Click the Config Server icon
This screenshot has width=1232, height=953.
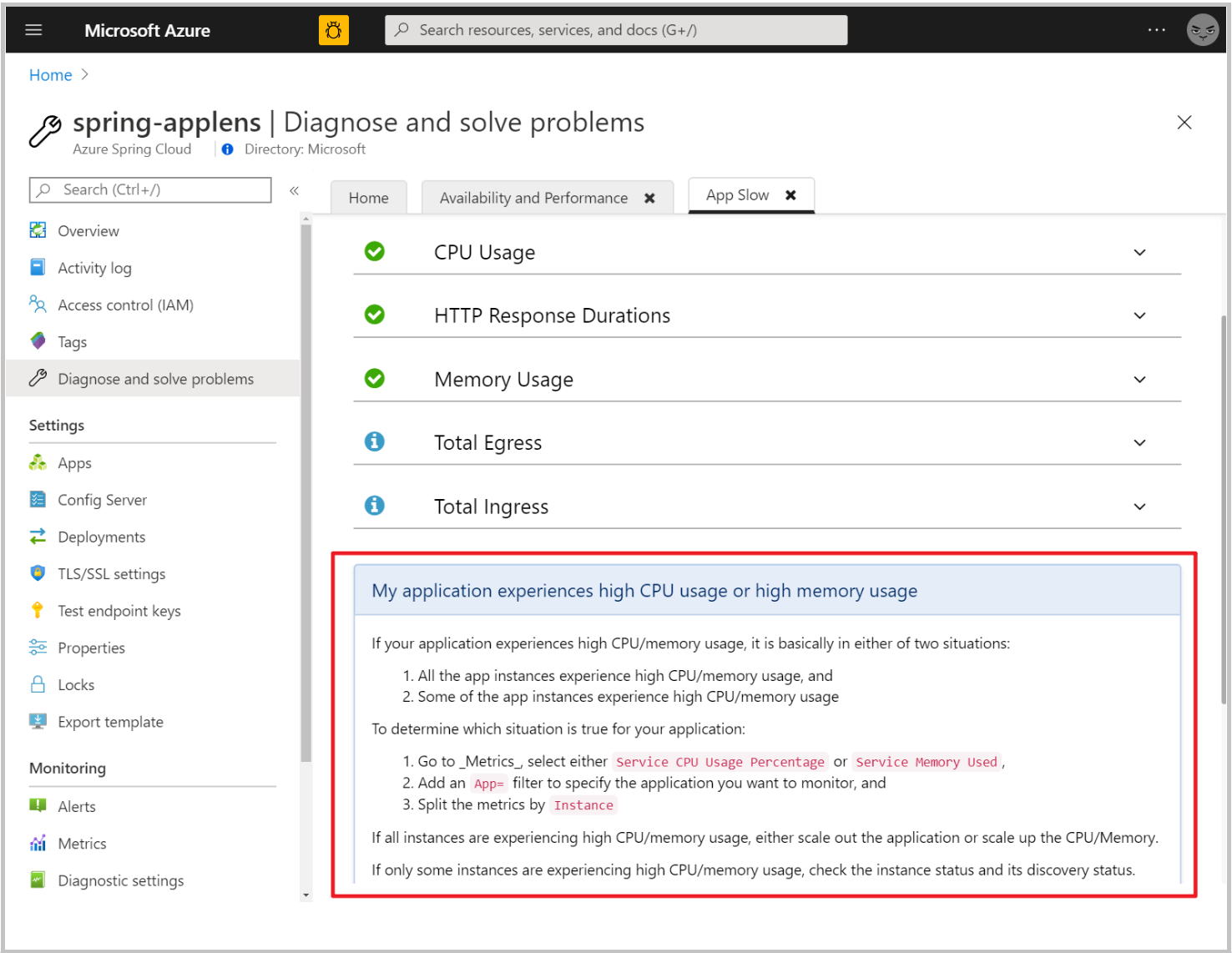(x=38, y=499)
